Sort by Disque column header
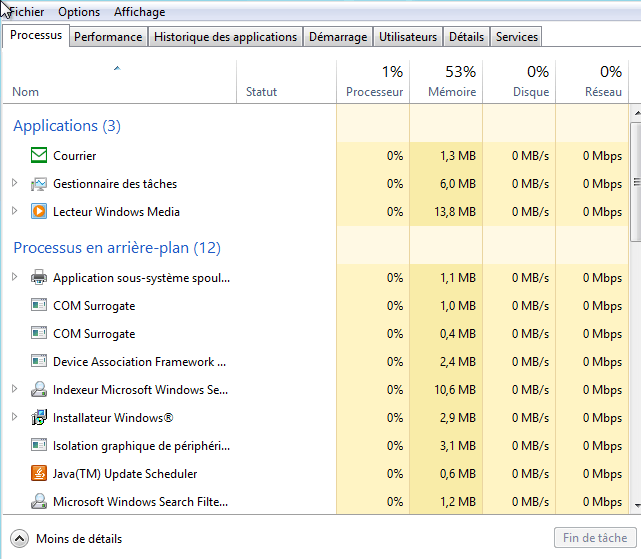The image size is (641, 559). point(519,82)
